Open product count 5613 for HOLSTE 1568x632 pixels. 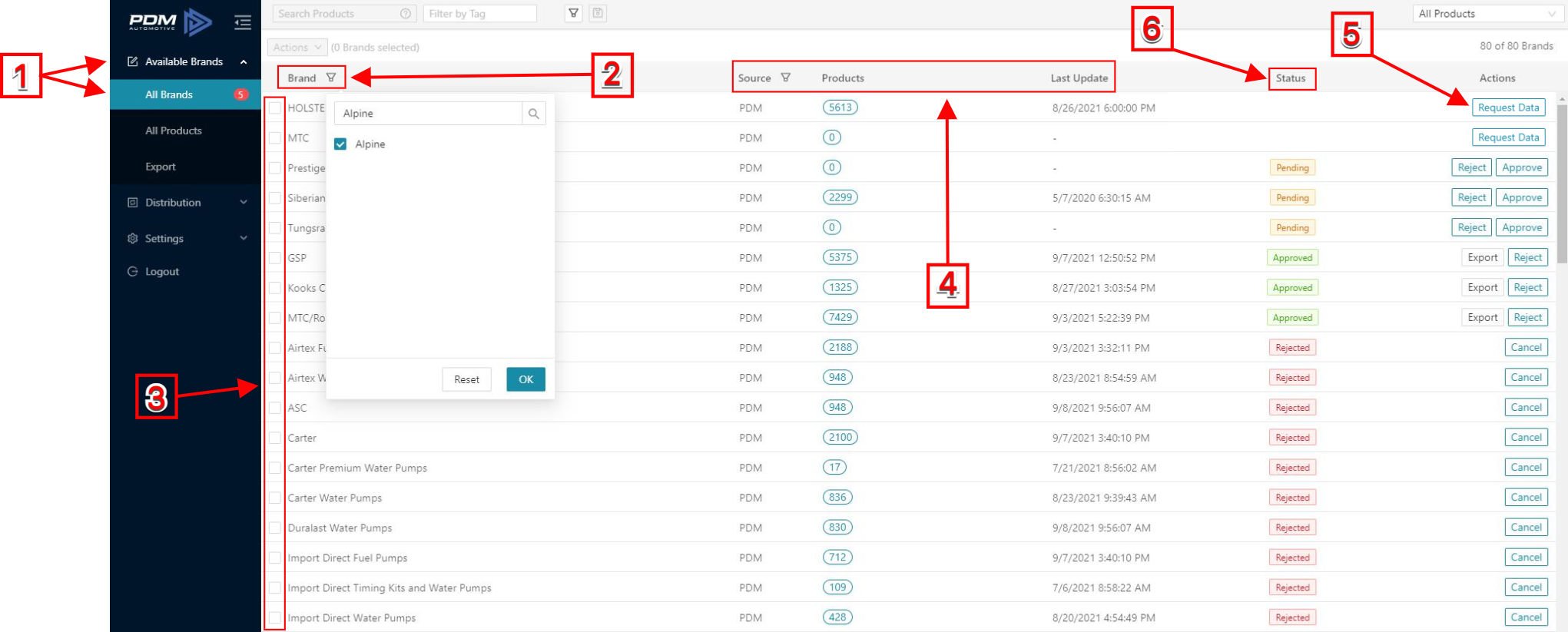pos(840,108)
